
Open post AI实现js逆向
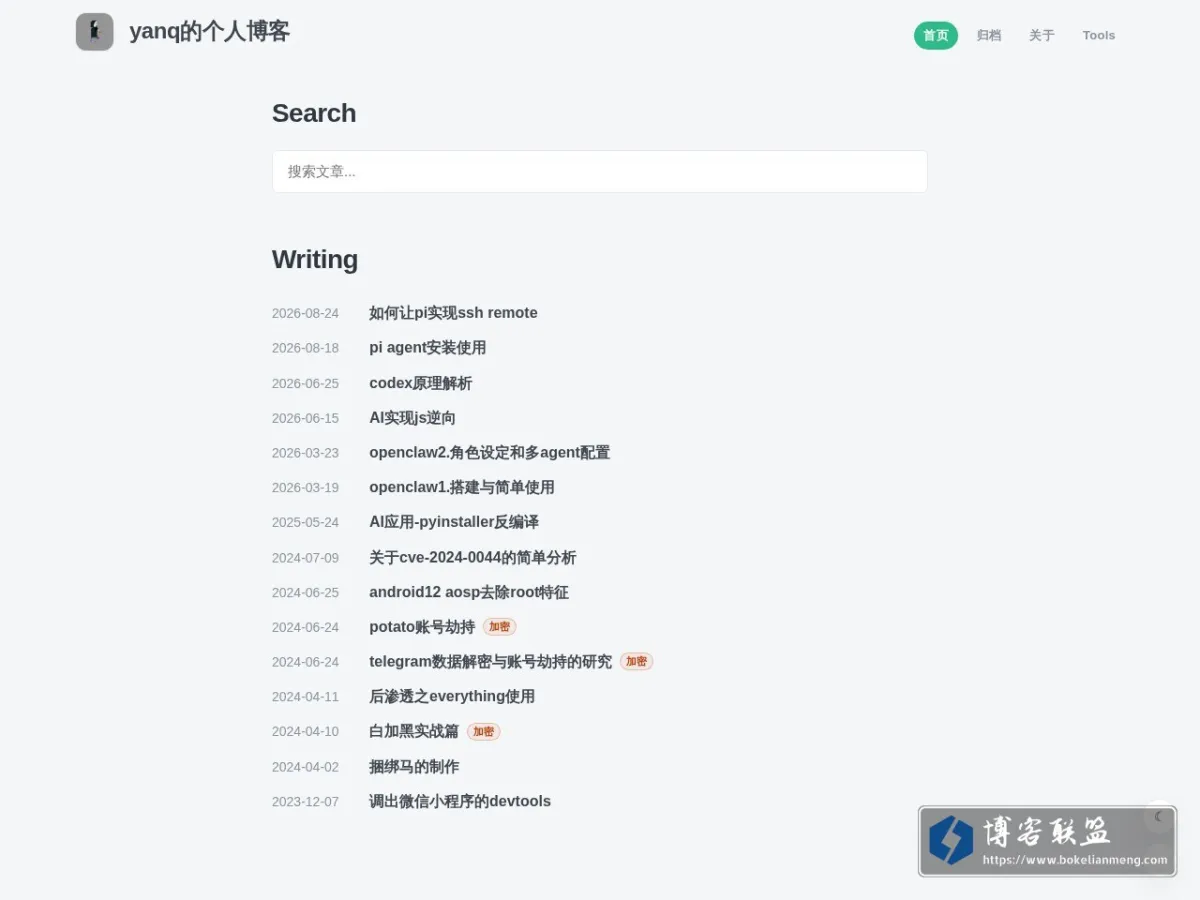(412, 418)
